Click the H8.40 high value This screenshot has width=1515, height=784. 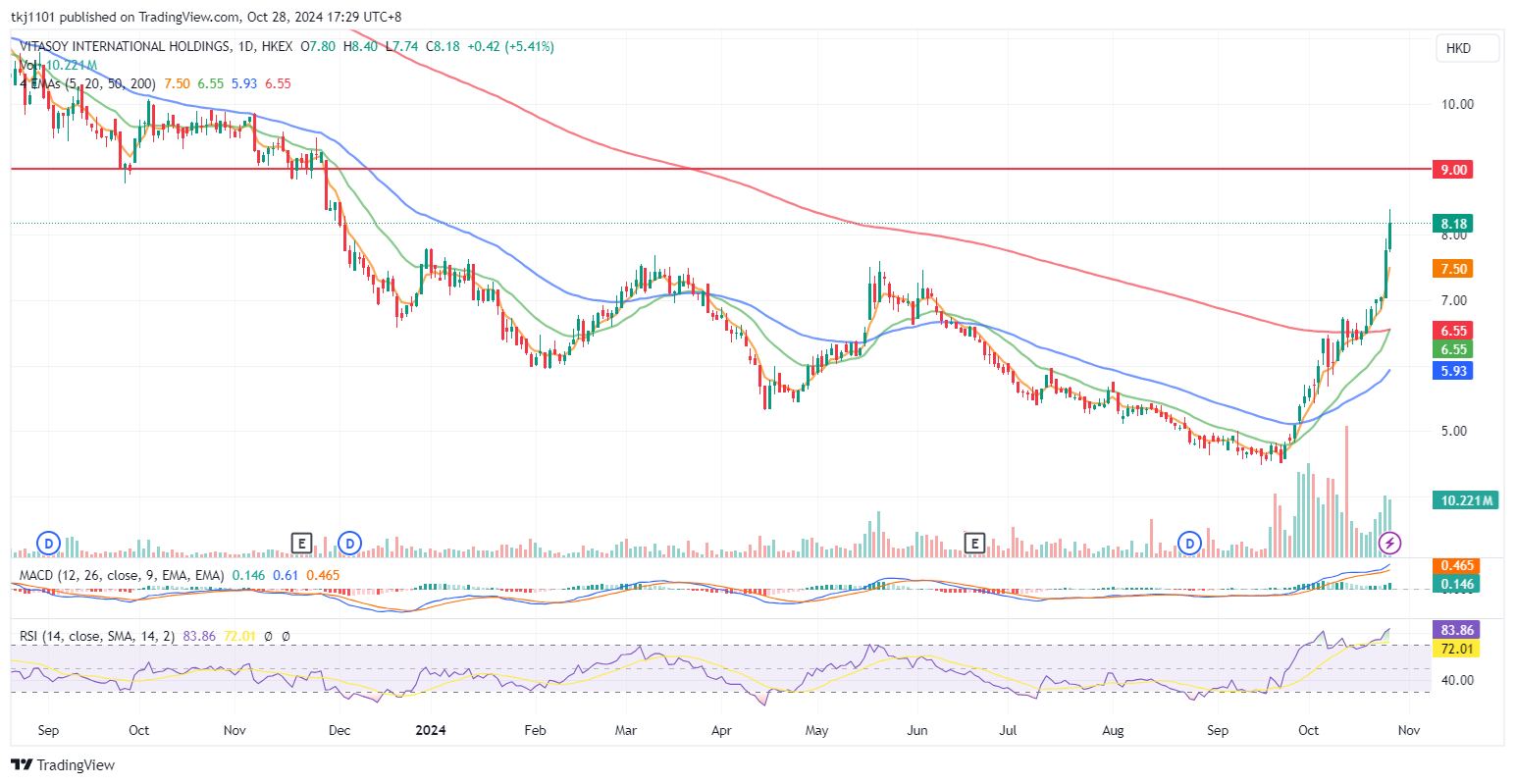[x=360, y=46]
